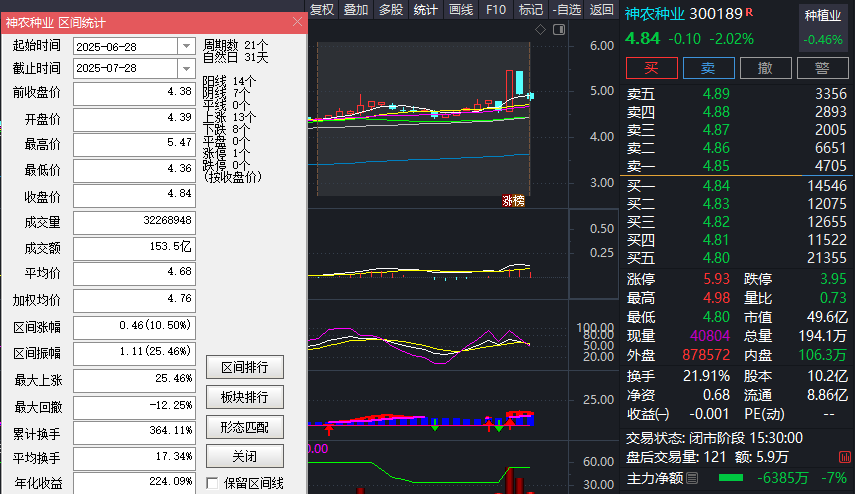
Task: Select the 平均换手 field 17.34%
Action: tap(134, 459)
